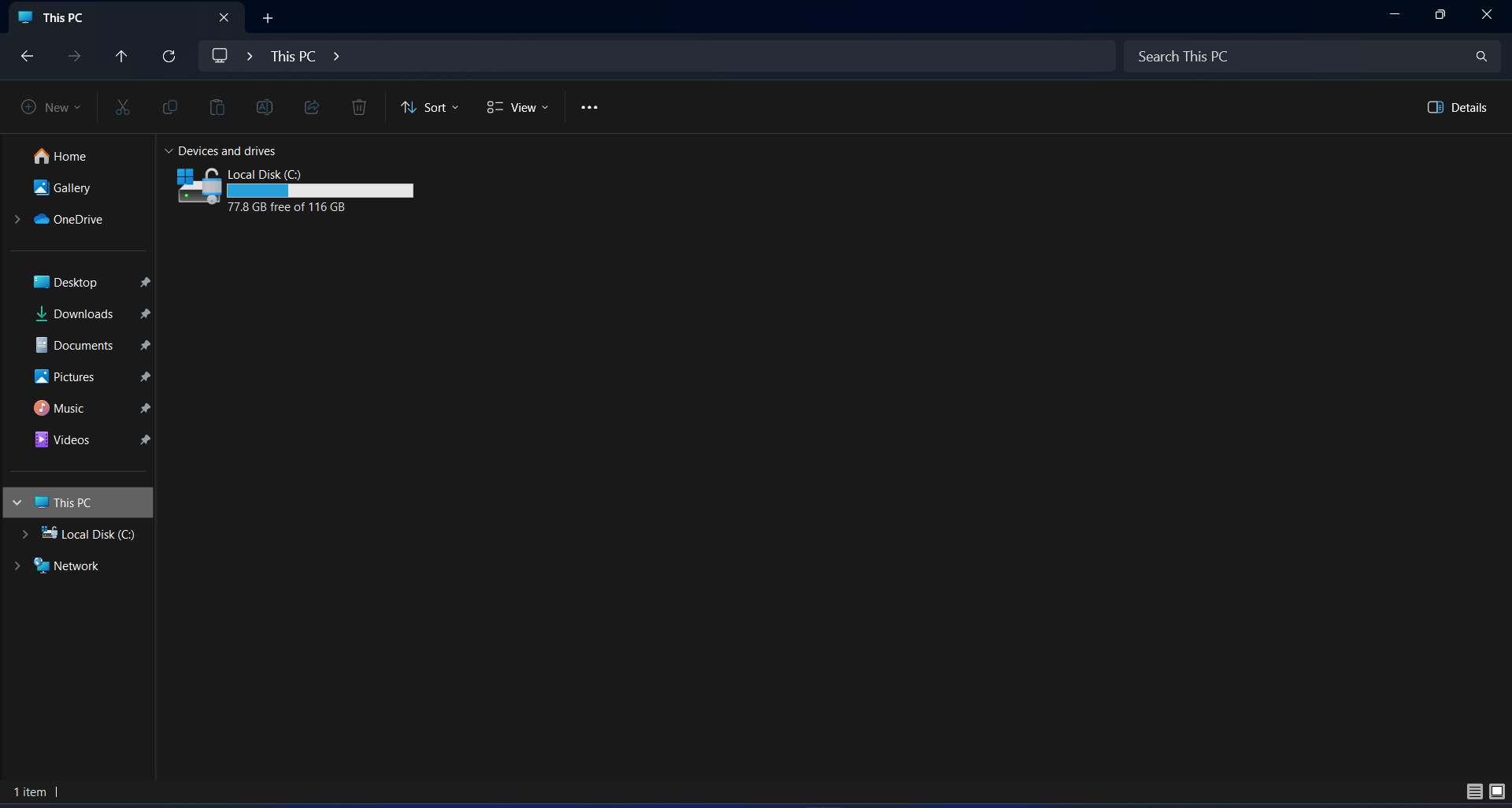
Task: Close the This PC tab
Action: [224, 17]
